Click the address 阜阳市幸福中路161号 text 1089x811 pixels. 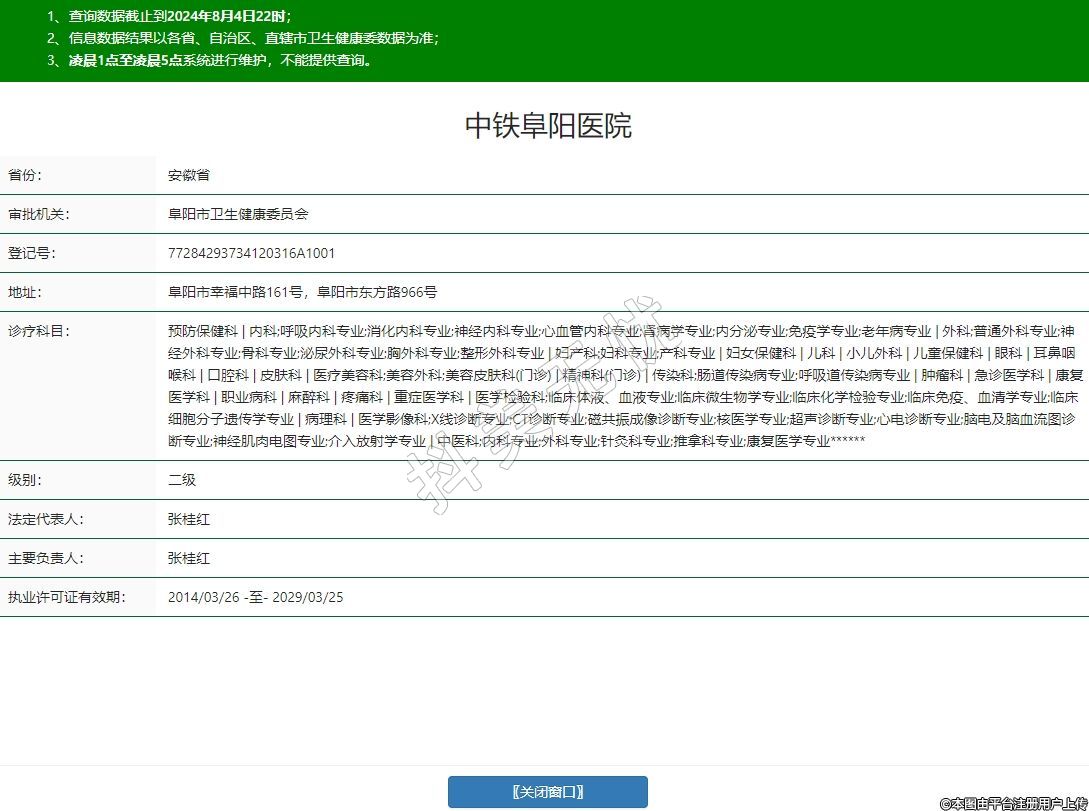tap(235, 292)
